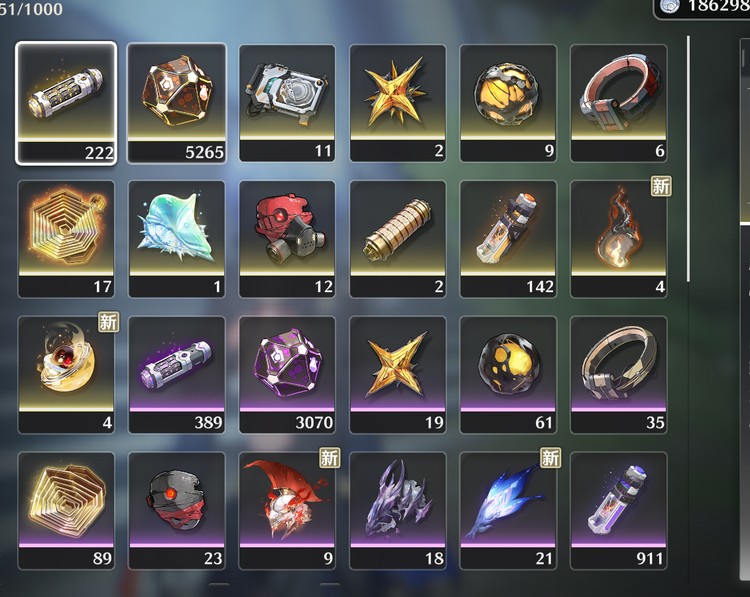Open the new flame wisp item with count 4

(618, 239)
